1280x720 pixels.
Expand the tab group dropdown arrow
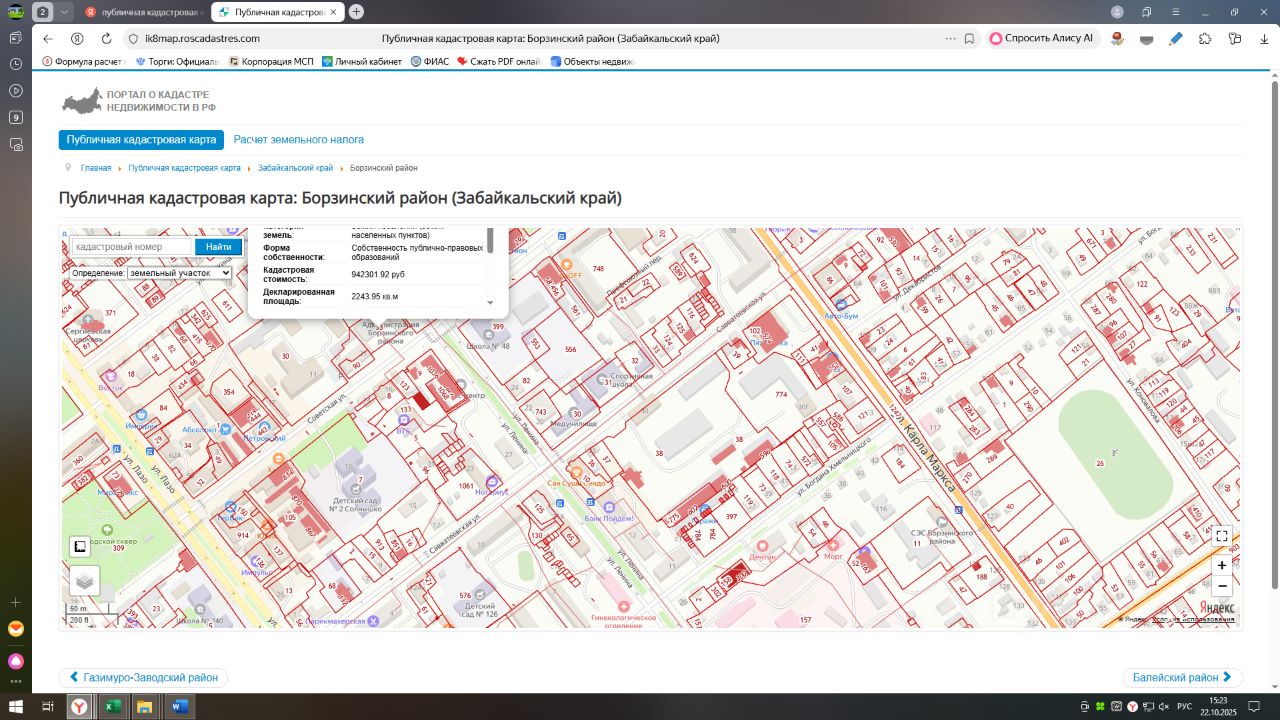tap(65, 12)
